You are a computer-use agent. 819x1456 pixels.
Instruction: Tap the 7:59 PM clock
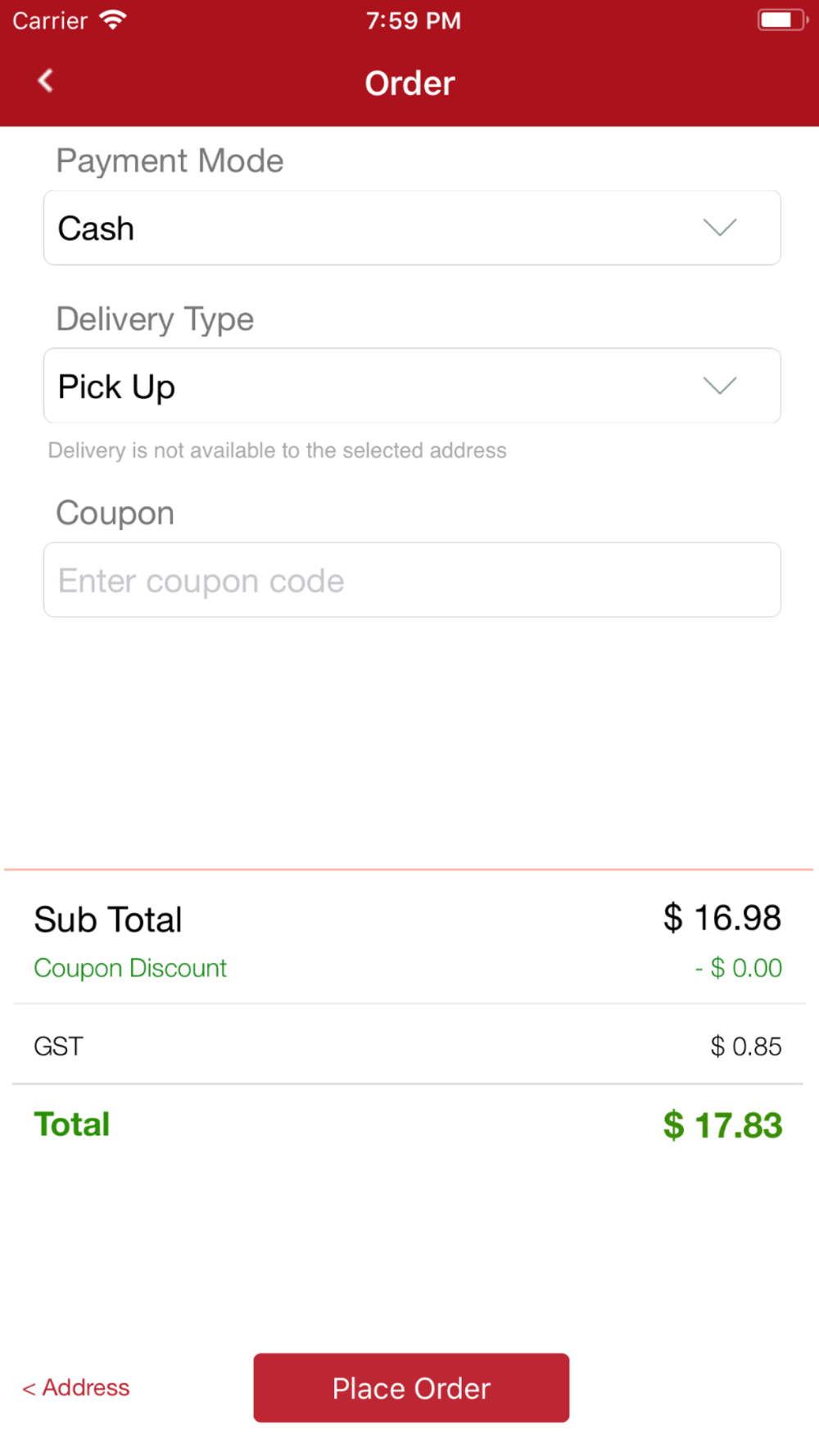(413, 20)
